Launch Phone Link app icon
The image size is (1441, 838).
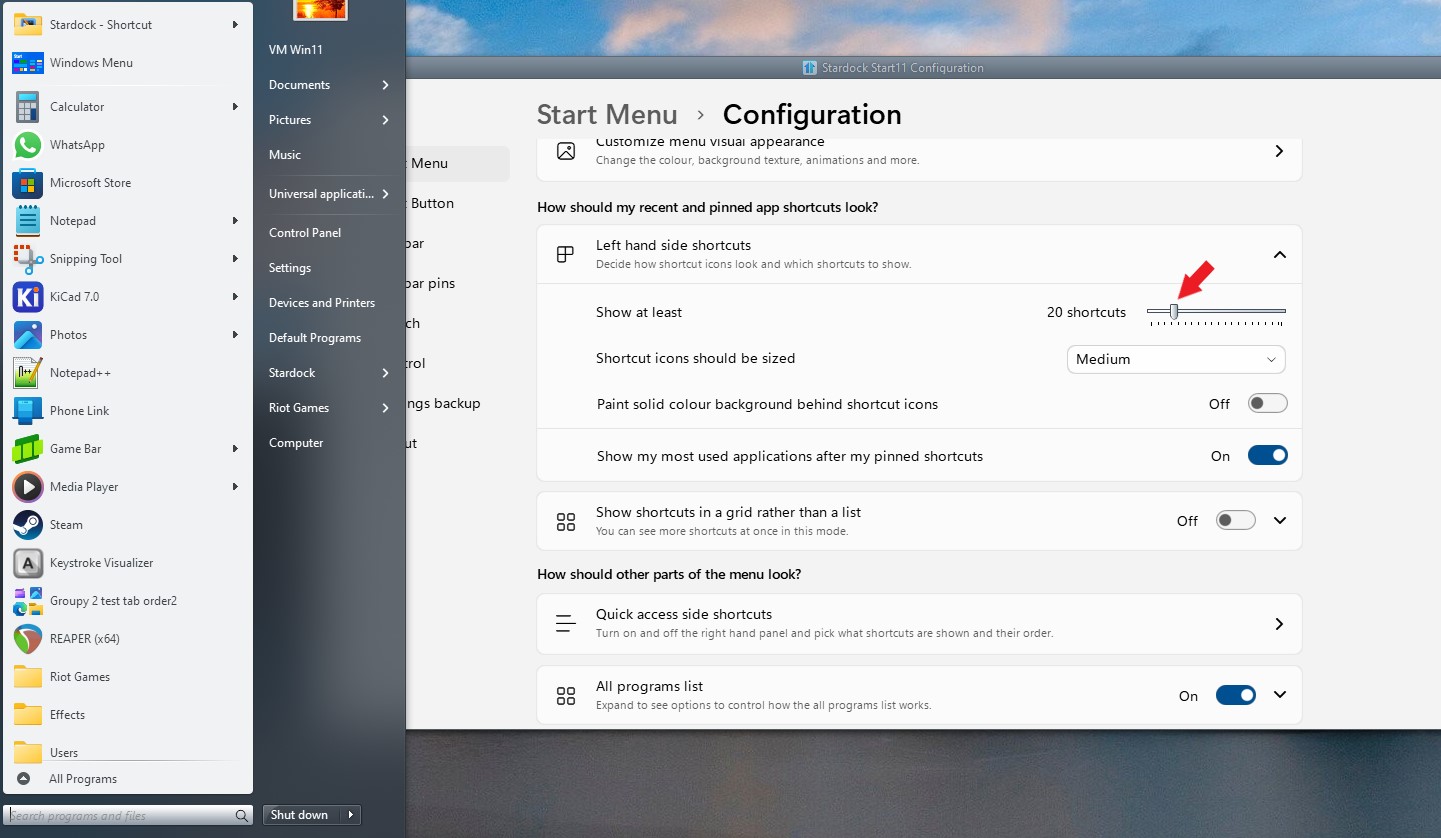pos(28,411)
